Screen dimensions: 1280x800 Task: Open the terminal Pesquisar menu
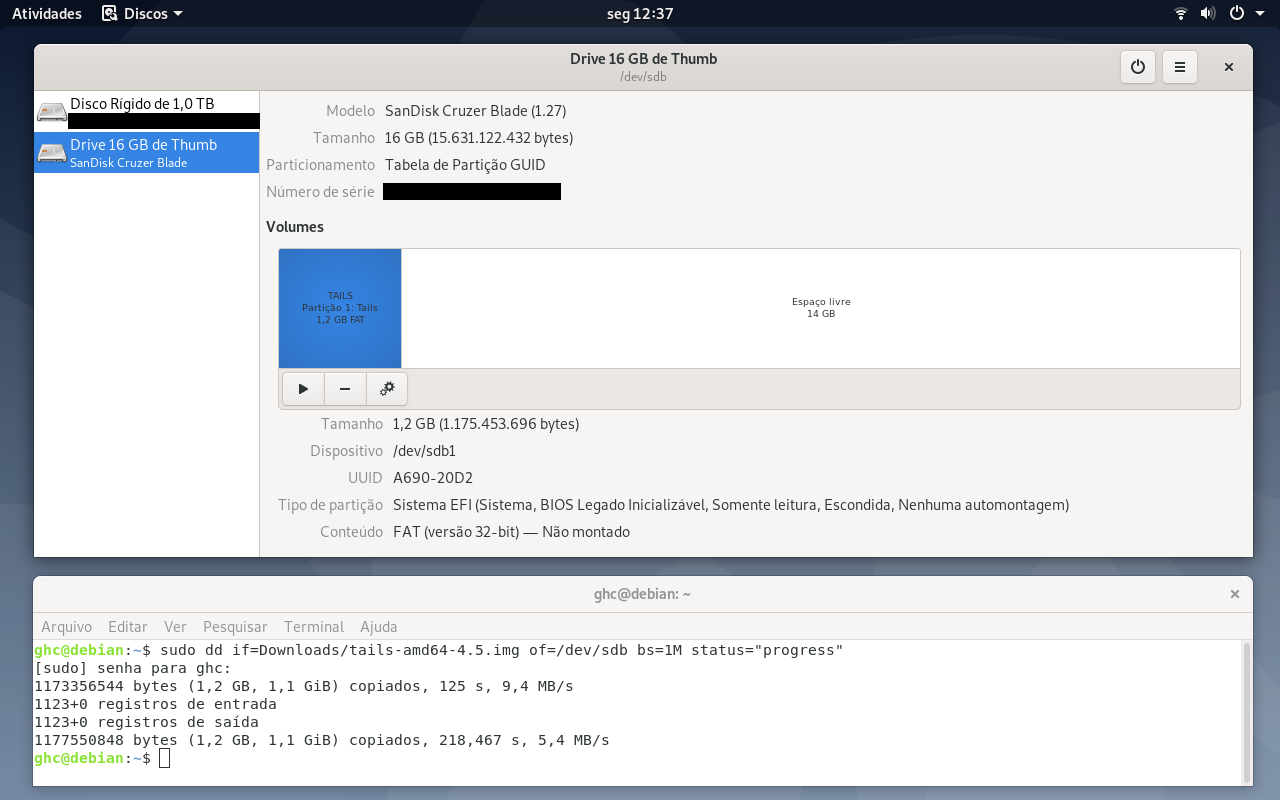(x=235, y=627)
